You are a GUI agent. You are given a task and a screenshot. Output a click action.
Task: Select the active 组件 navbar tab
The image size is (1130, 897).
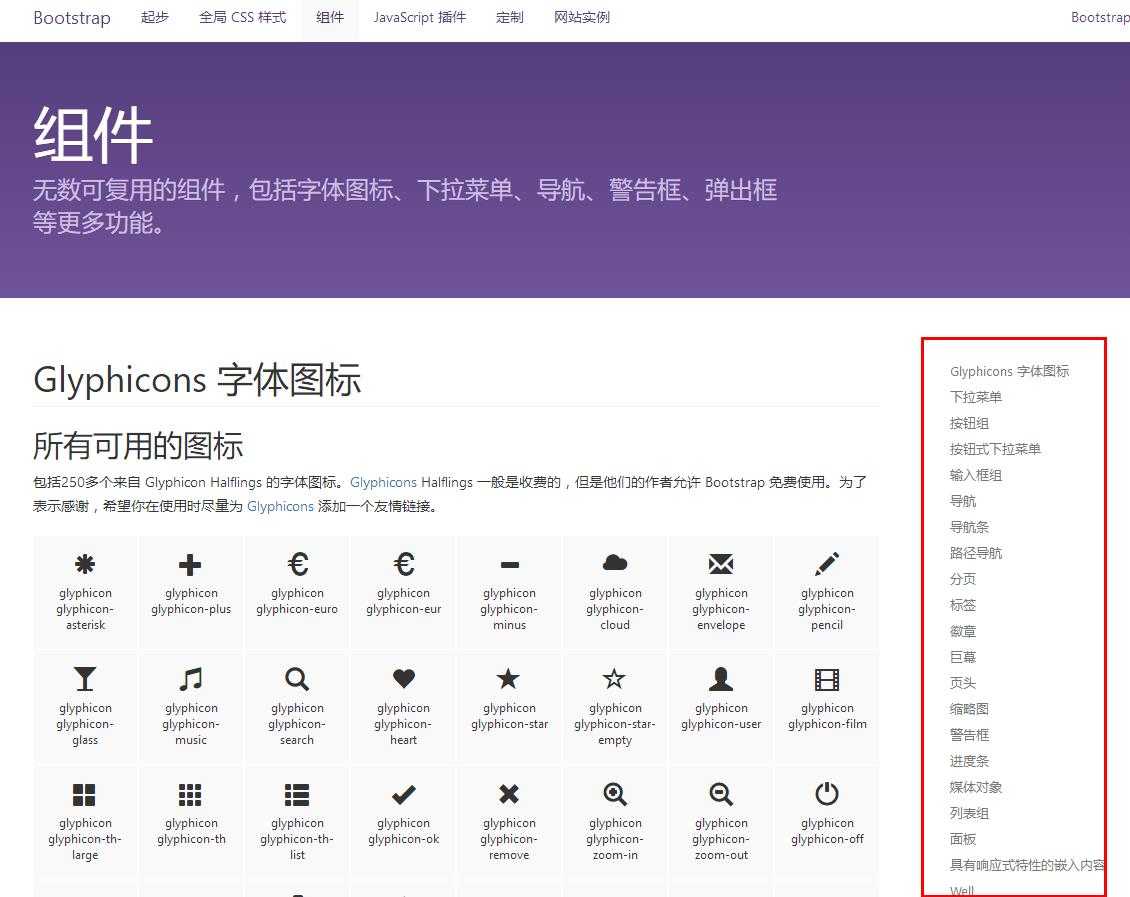pyautogui.click(x=330, y=17)
